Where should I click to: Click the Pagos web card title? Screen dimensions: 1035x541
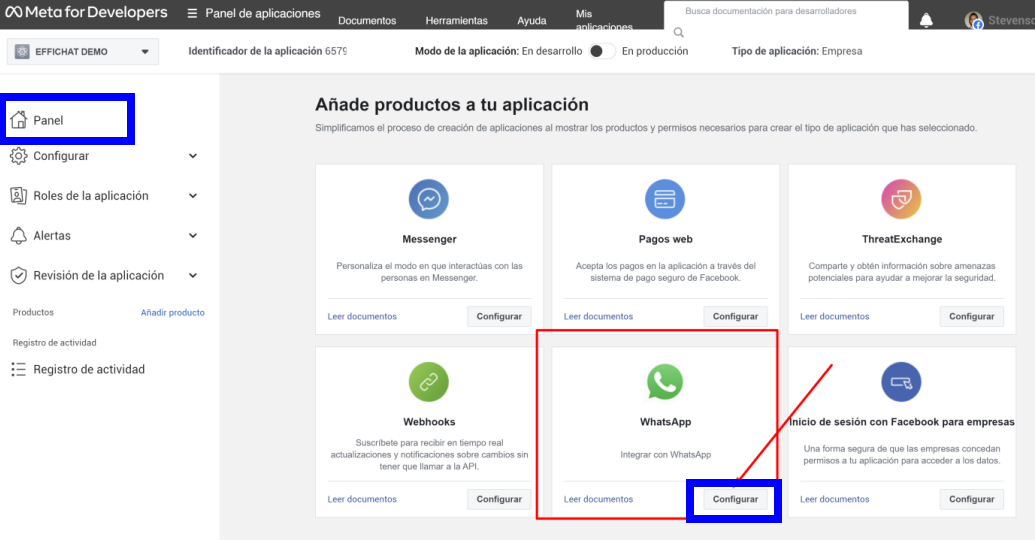point(665,239)
